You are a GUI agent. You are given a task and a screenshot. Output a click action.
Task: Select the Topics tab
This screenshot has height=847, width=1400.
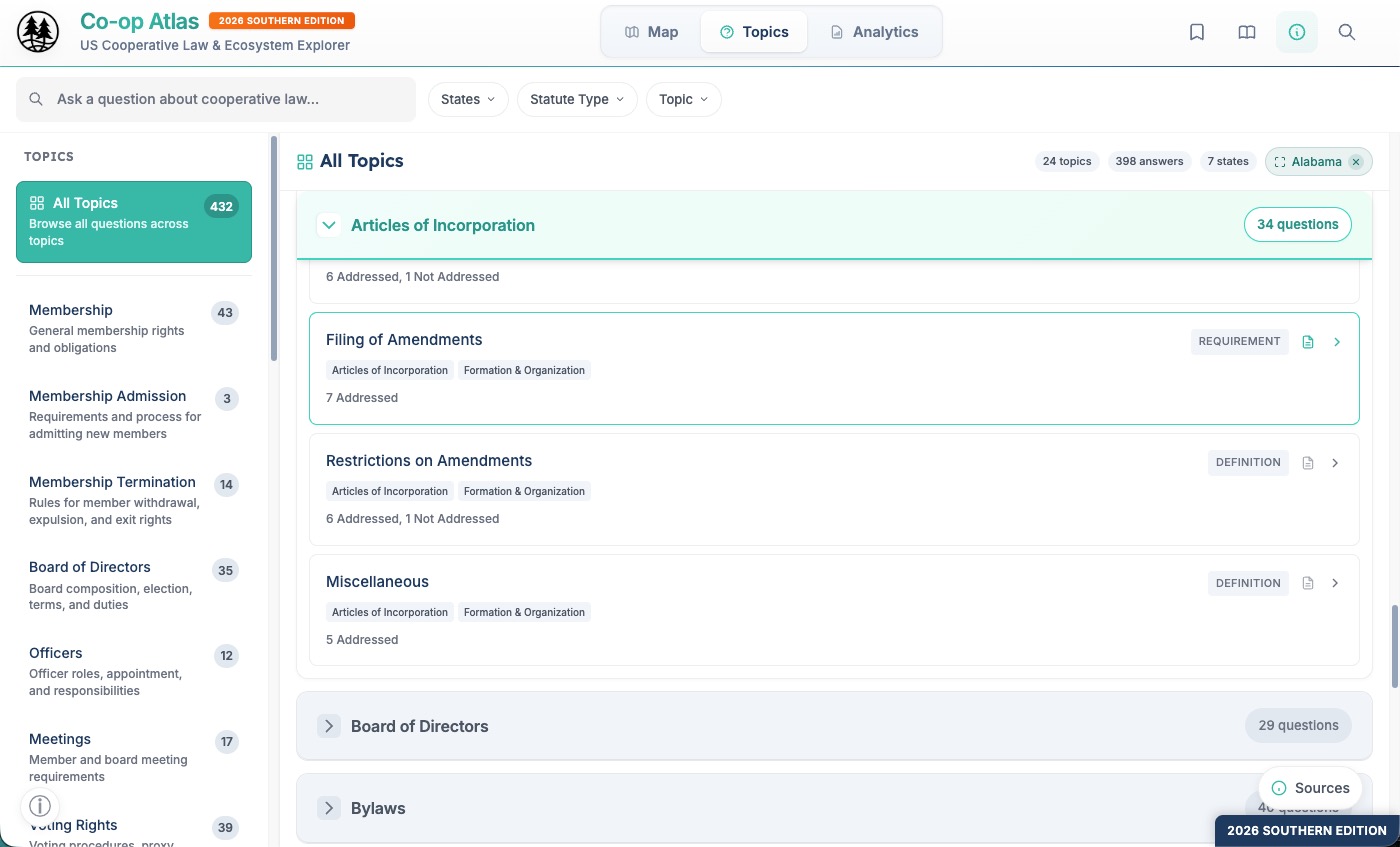pyautogui.click(x=754, y=32)
